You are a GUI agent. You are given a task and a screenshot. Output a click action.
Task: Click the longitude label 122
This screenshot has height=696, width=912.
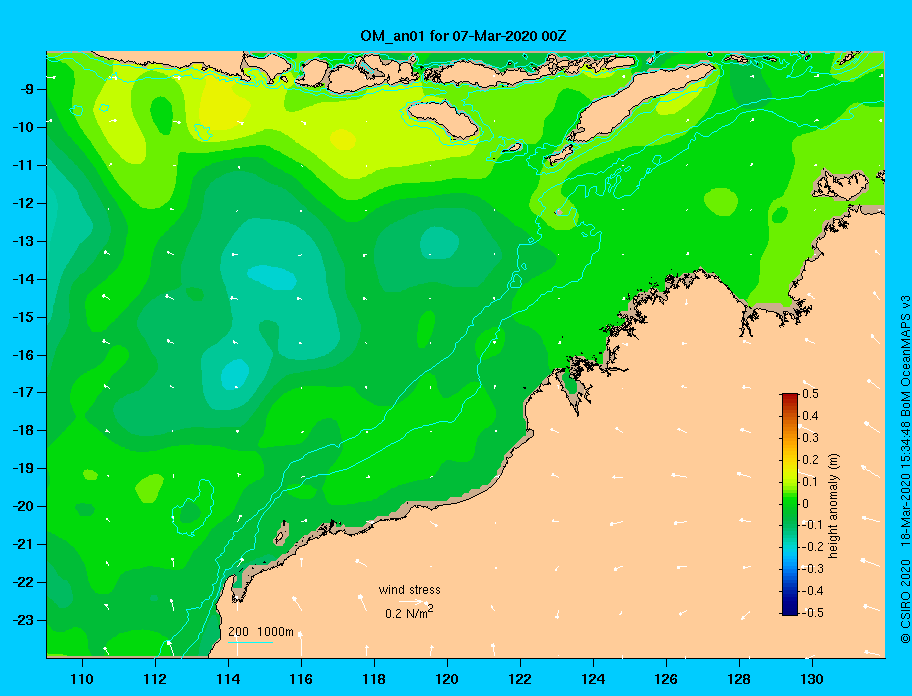[520, 679]
